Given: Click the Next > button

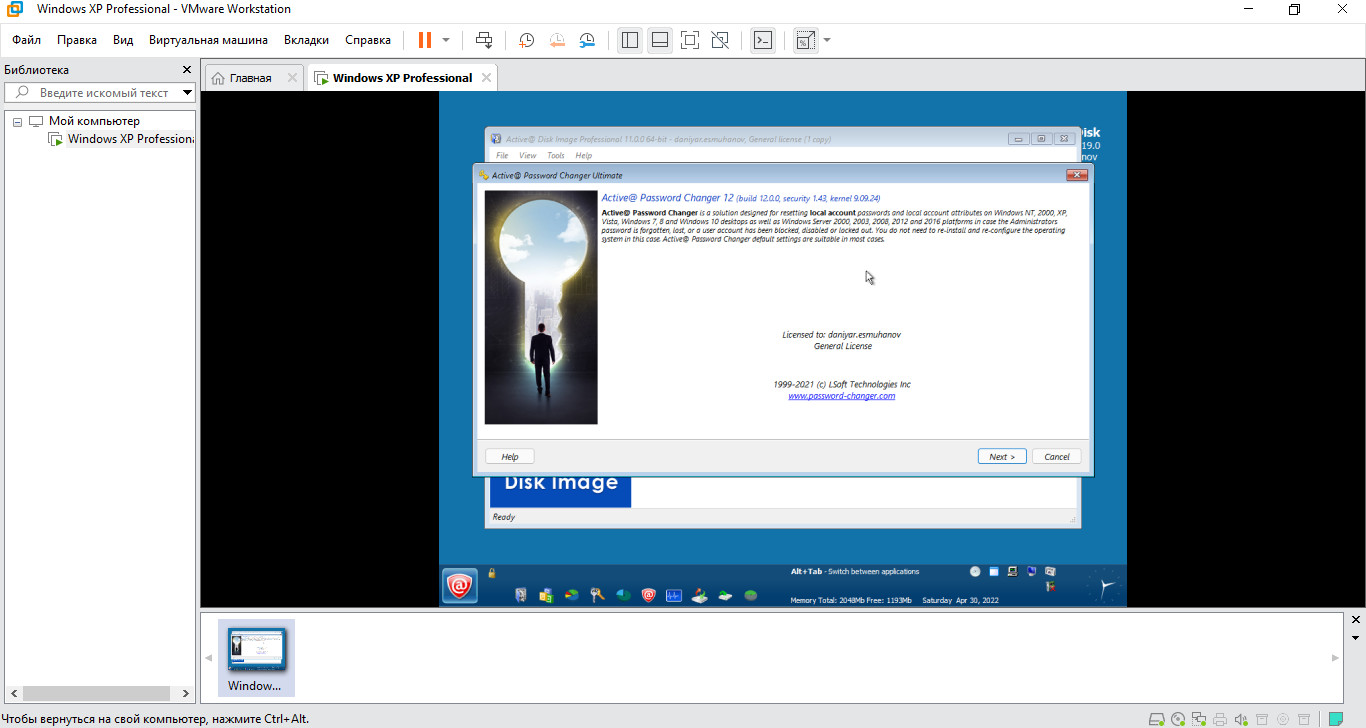Looking at the screenshot, I should [x=1002, y=457].
